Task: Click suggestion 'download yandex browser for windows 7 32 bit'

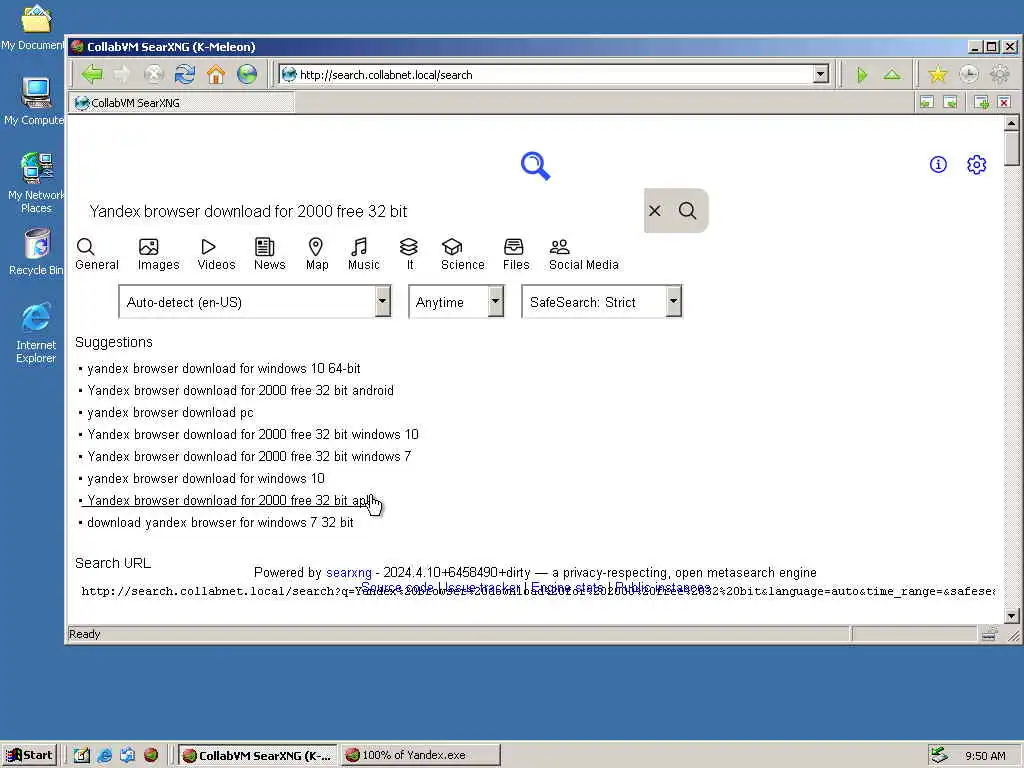Action: coord(220,522)
